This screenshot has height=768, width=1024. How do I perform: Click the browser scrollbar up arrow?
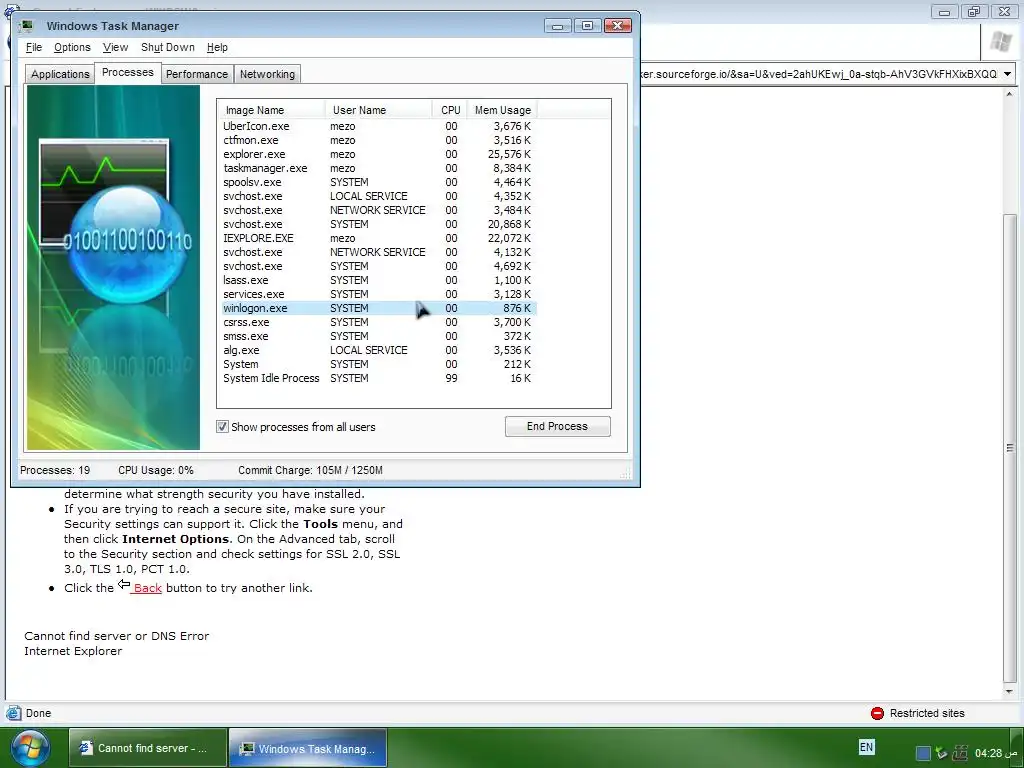[1010, 94]
